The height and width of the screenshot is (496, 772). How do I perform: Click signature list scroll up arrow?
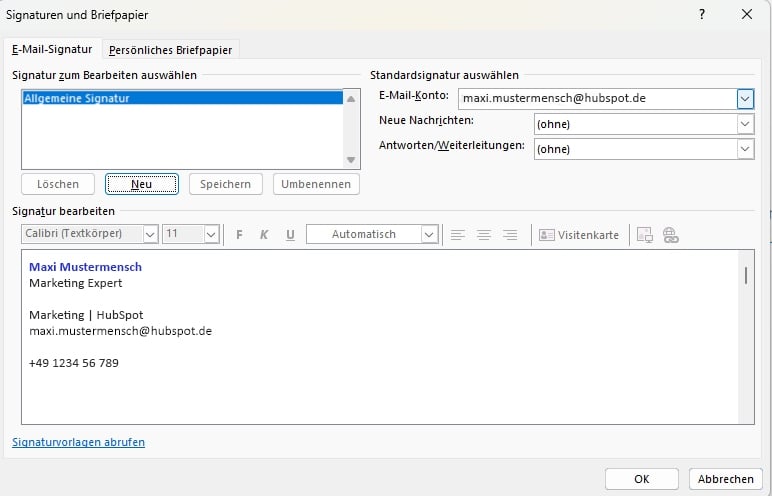pyautogui.click(x=351, y=99)
